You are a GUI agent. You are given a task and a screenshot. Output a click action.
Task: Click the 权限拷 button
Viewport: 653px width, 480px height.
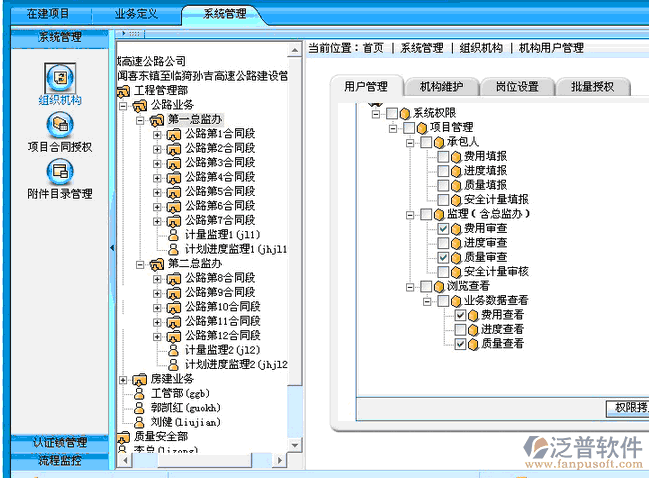coord(628,408)
